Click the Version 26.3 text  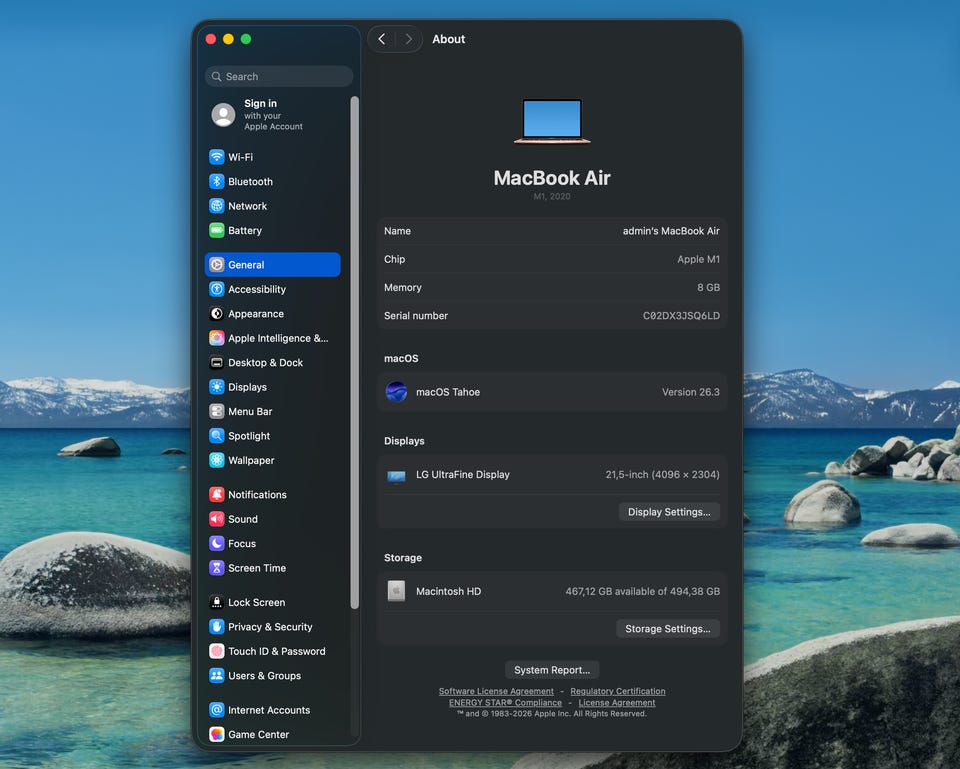(x=691, y=392)
